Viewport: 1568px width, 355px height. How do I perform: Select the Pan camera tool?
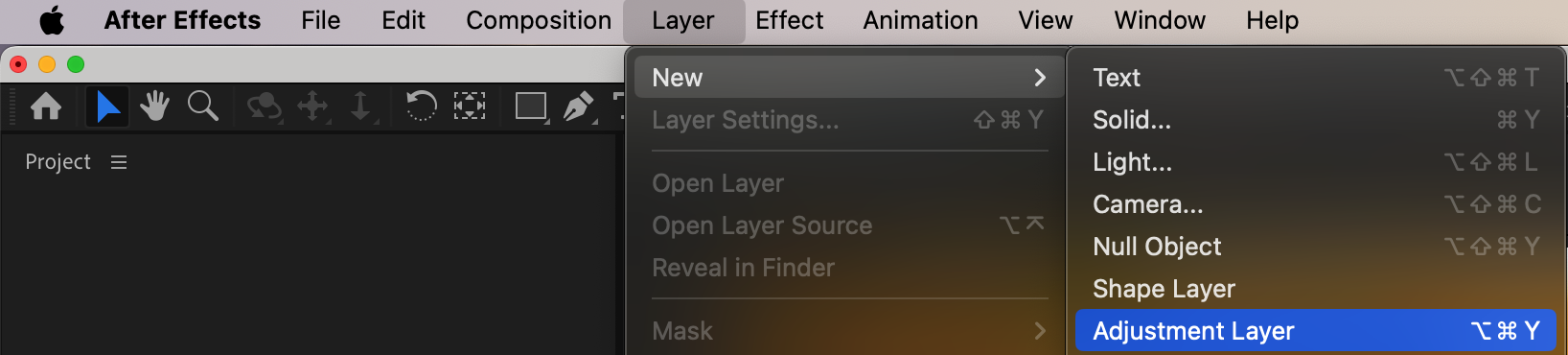pyautogui.click(x=313, y=106)
